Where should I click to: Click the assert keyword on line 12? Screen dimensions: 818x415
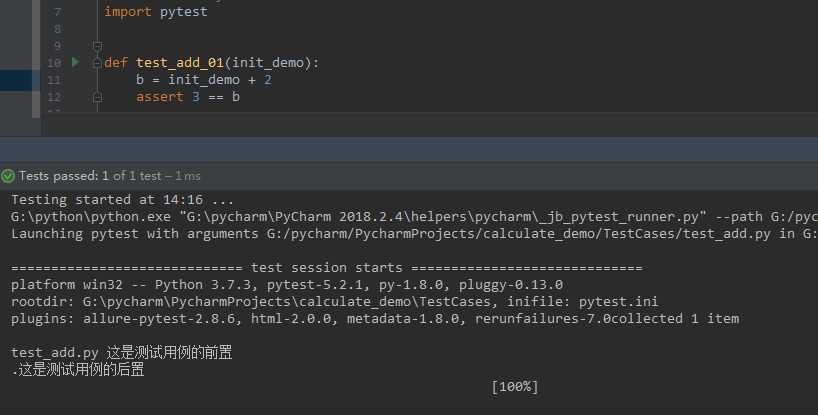click(x=160, y=97)
